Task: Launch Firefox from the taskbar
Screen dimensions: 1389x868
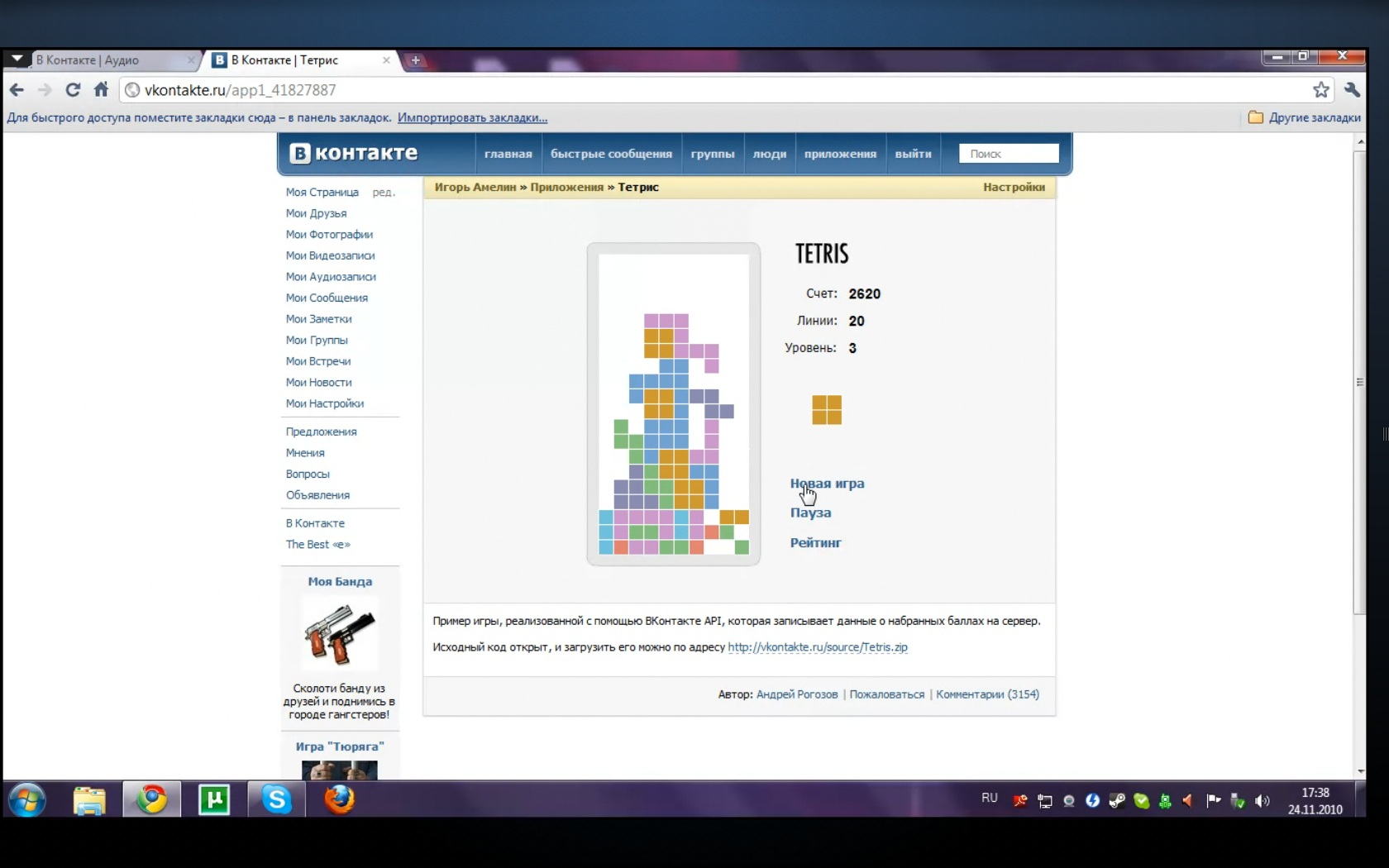Action: (x=339, y=799)
